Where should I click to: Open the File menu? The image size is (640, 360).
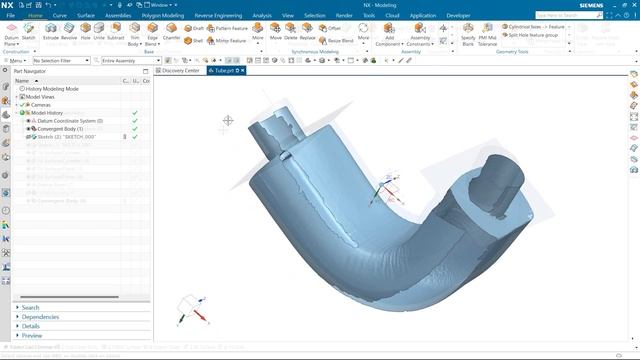click(x=11, y=16)
